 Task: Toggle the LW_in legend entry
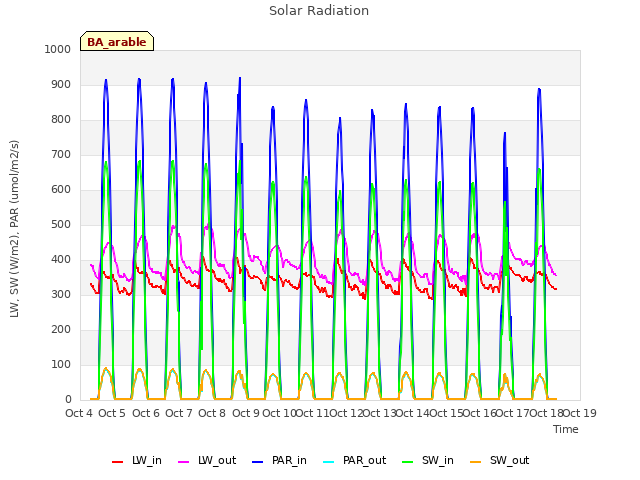[137, 460]
